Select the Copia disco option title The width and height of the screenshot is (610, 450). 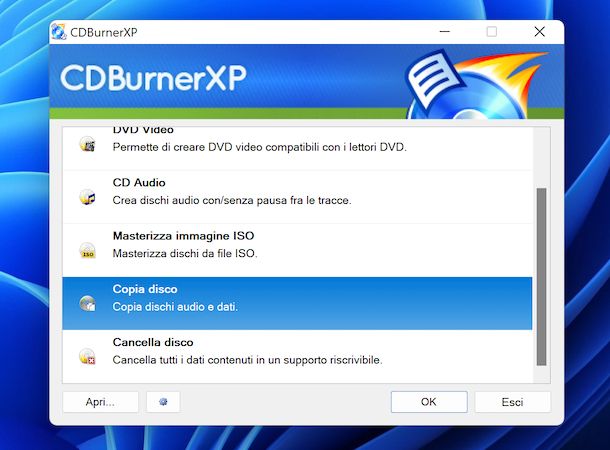145,289
